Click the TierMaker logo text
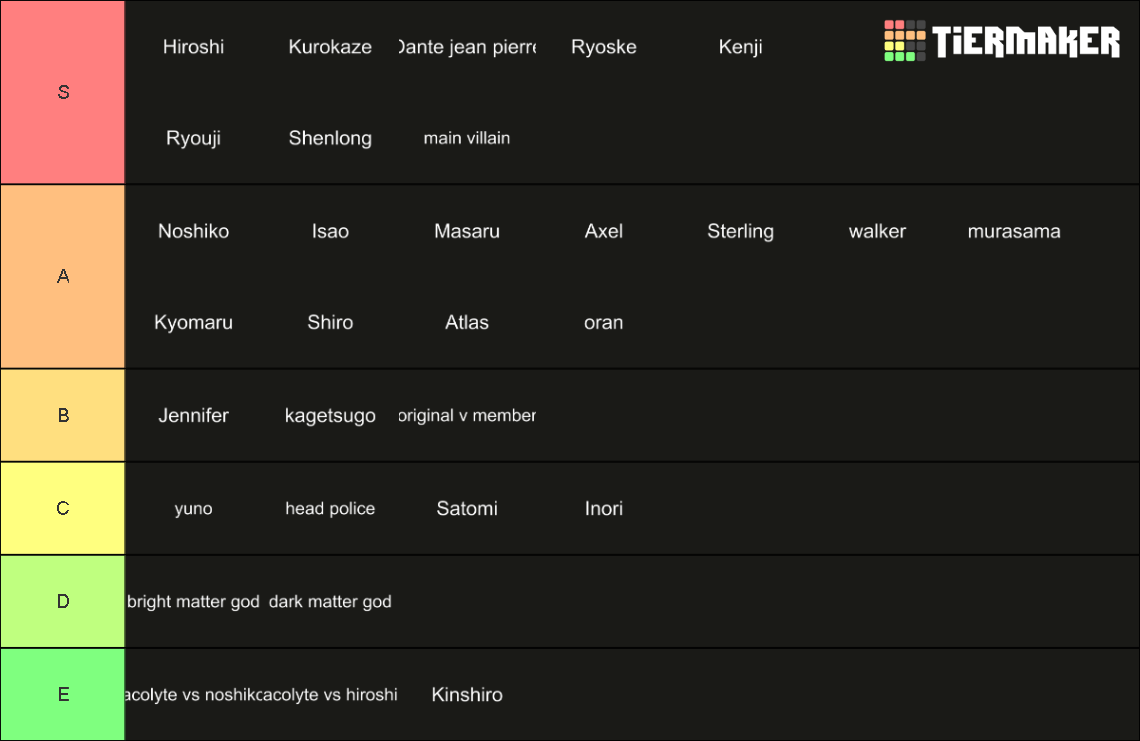This screenshot has height=741, width=1140. click(x=1026, y=41)
